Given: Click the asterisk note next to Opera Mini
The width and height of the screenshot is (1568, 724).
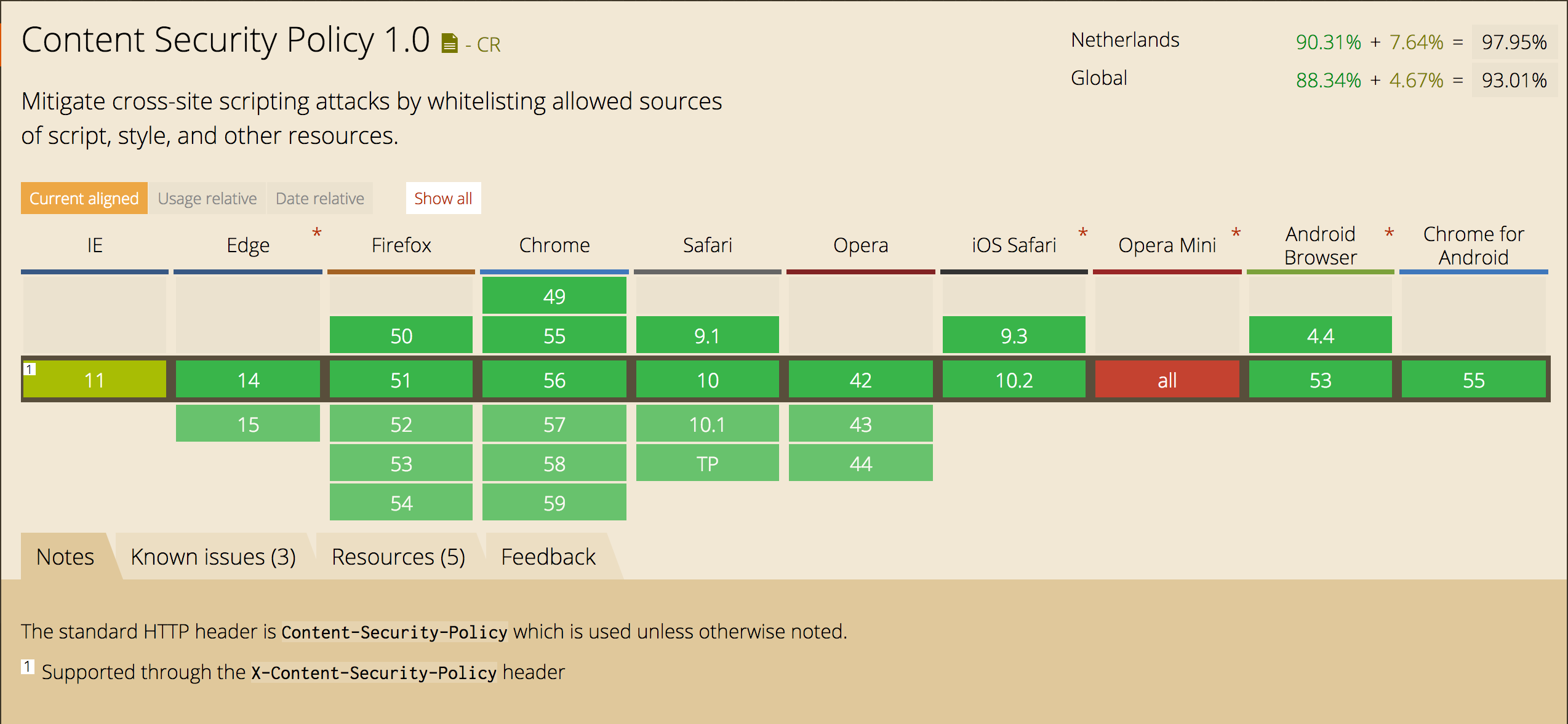Looking at the screenshot, I should [1236, 234].
